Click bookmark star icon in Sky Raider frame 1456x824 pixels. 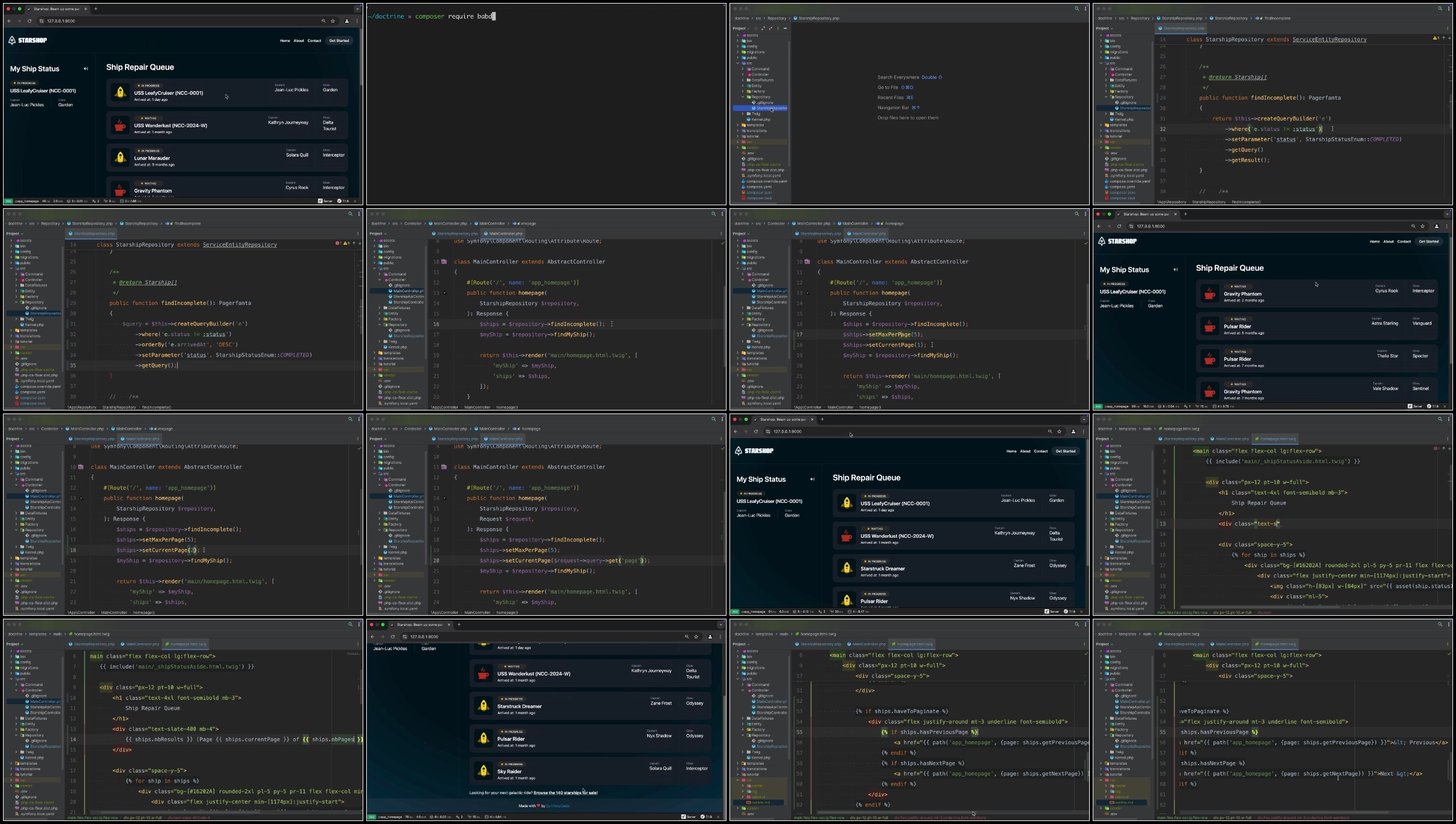tap(696, 637)
